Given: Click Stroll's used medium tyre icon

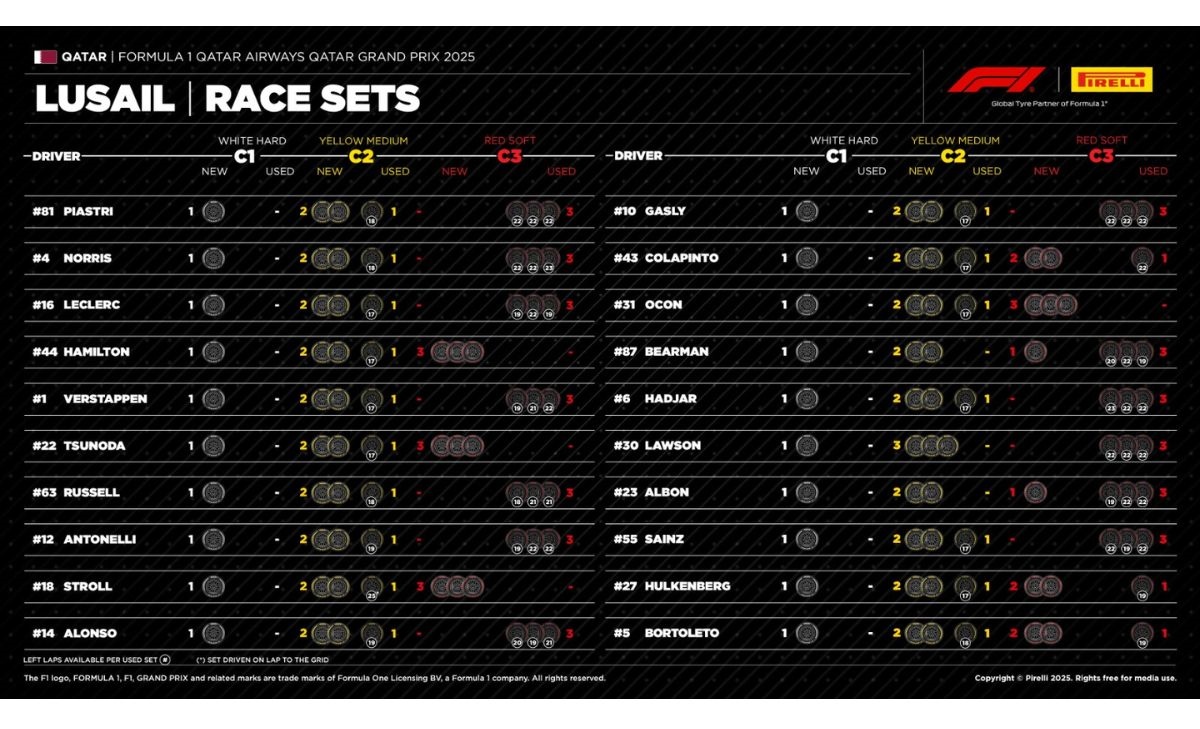Looking at the screenshot, I should click(371, 587).
